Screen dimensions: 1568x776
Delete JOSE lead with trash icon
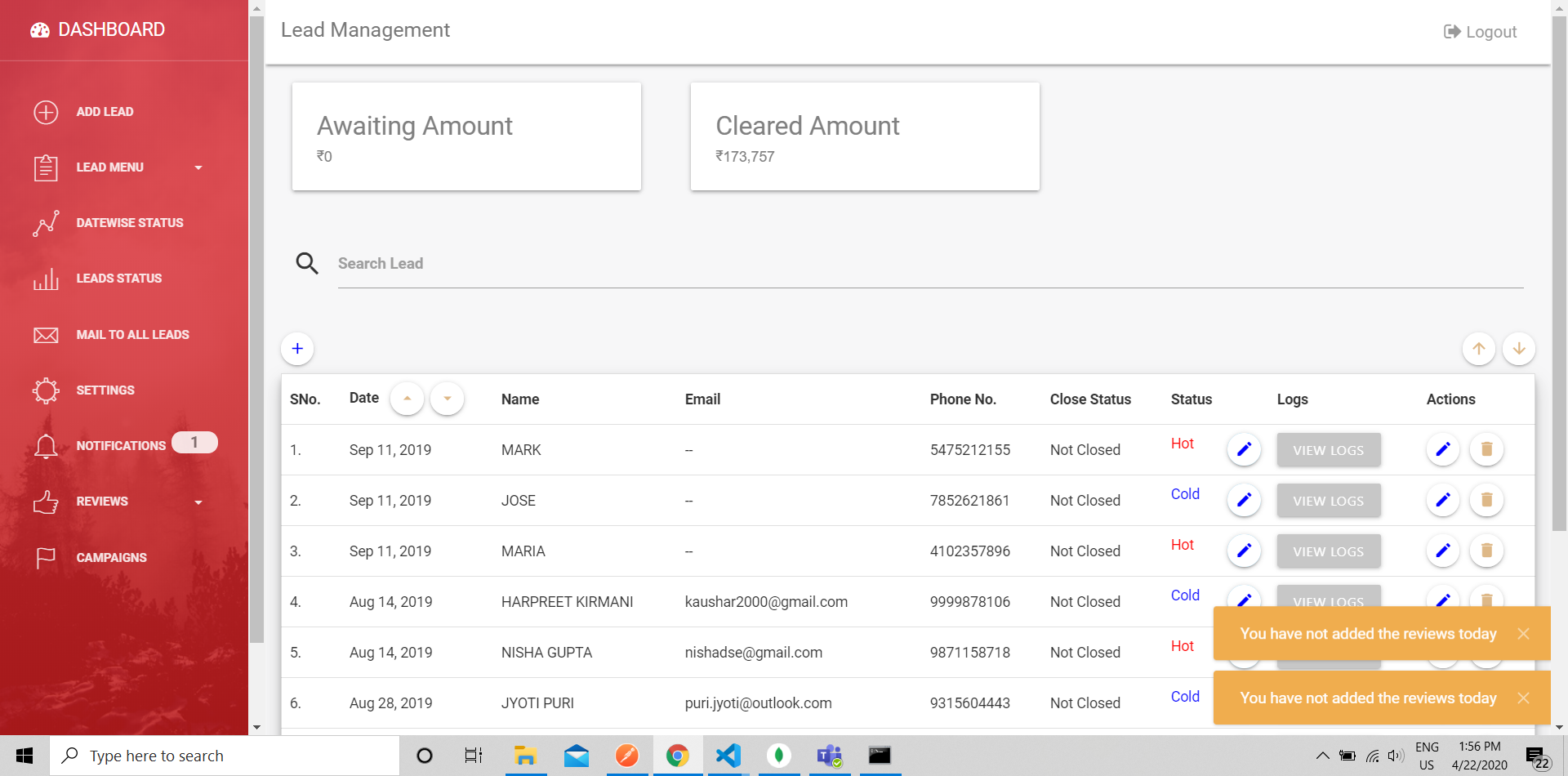click(1487, 500)
